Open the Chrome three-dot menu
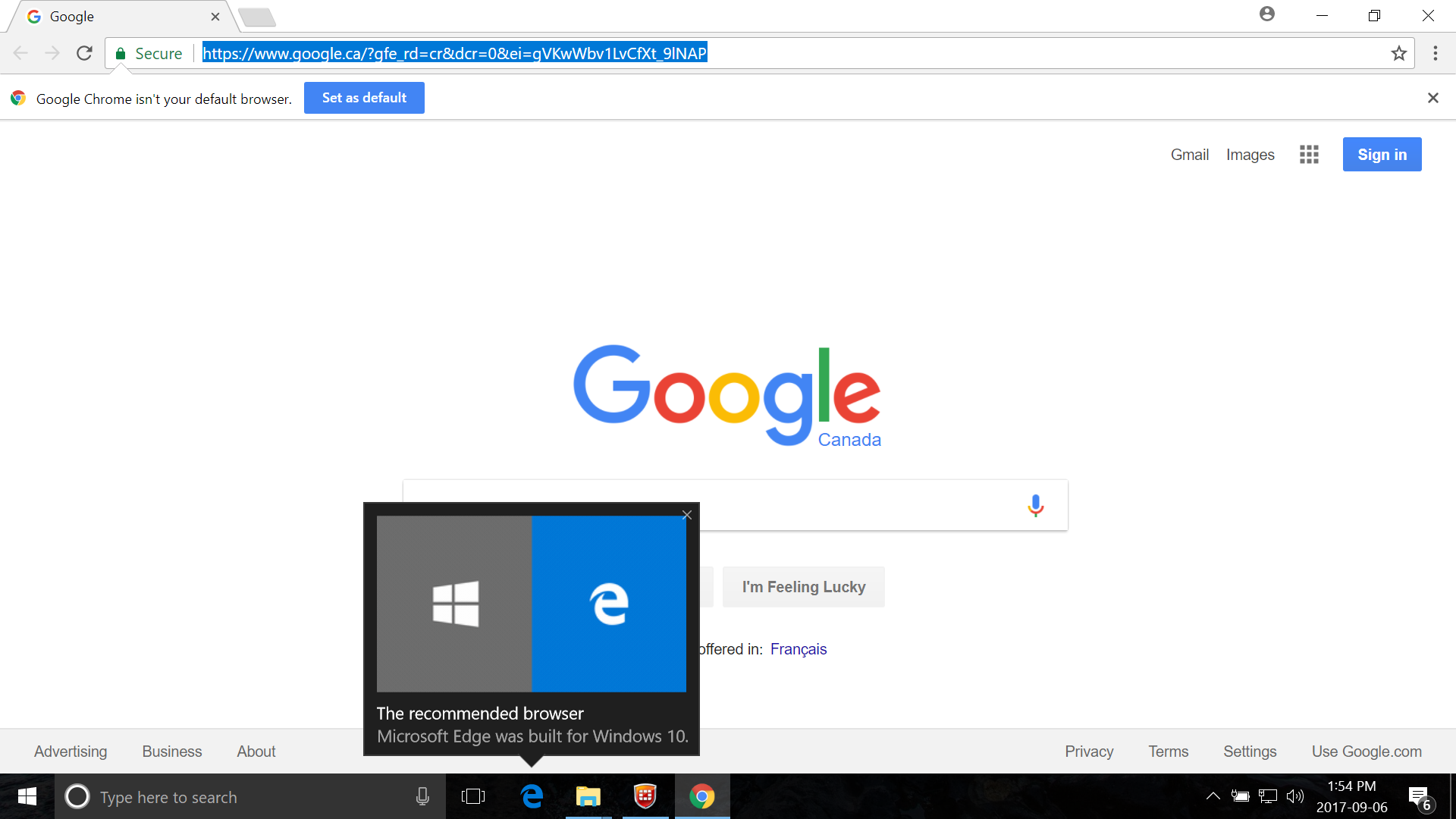 pyautogui.click(x=1435, y=53)
